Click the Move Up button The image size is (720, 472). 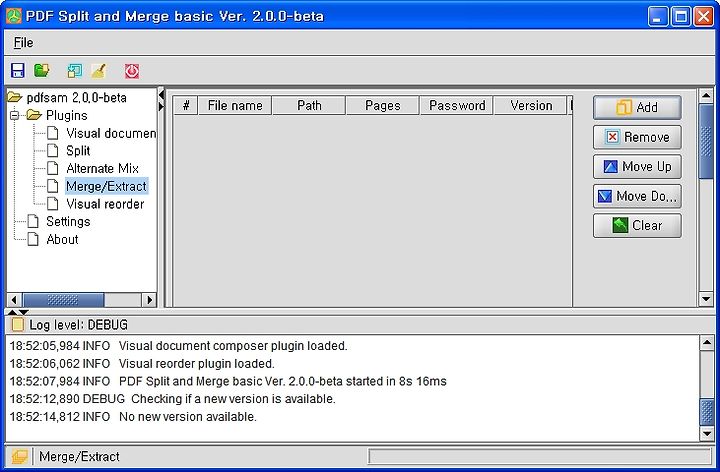coord(637,166)
